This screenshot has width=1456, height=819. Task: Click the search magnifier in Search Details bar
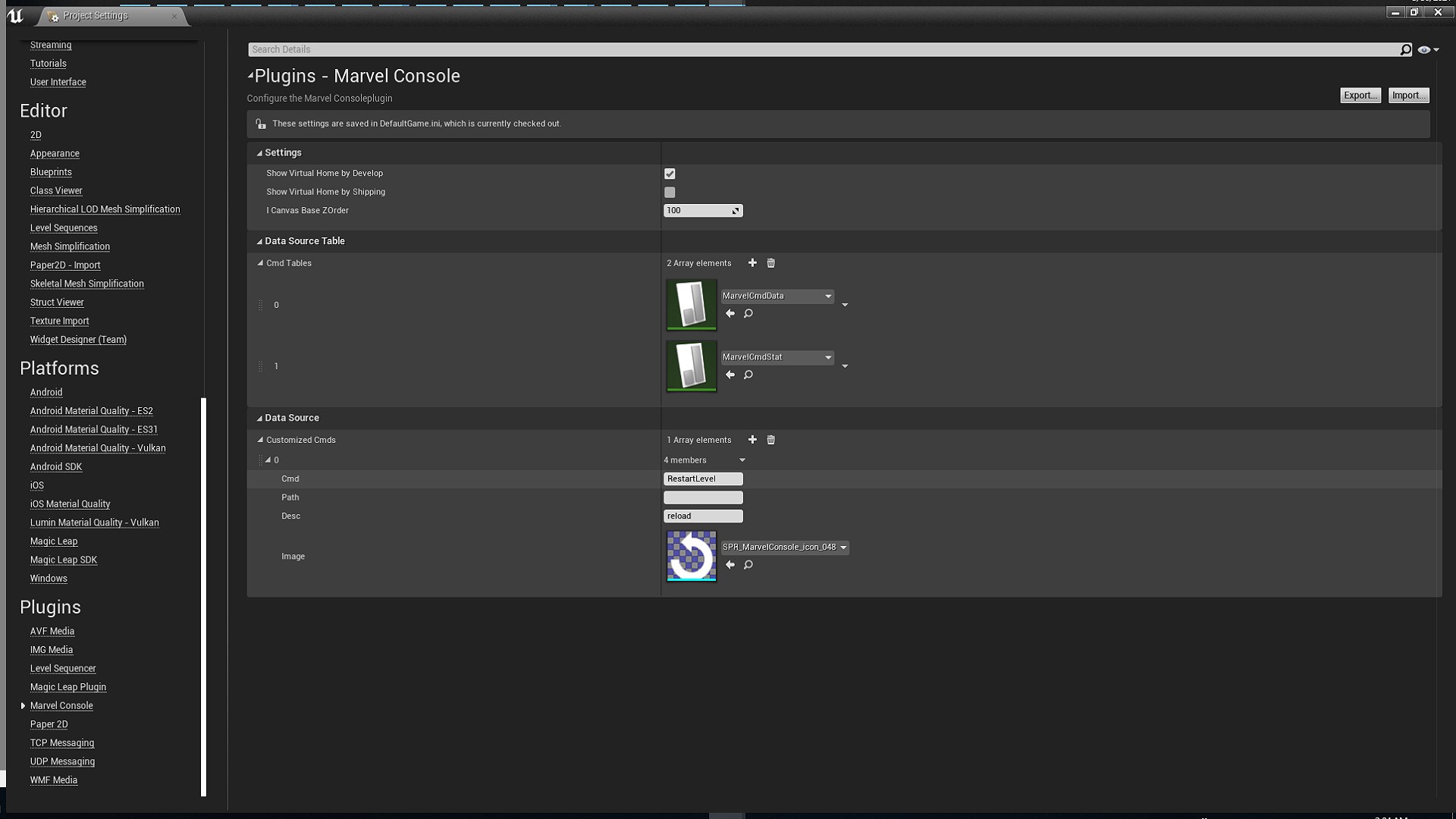pyautogui.click(x=1406, y=49)
